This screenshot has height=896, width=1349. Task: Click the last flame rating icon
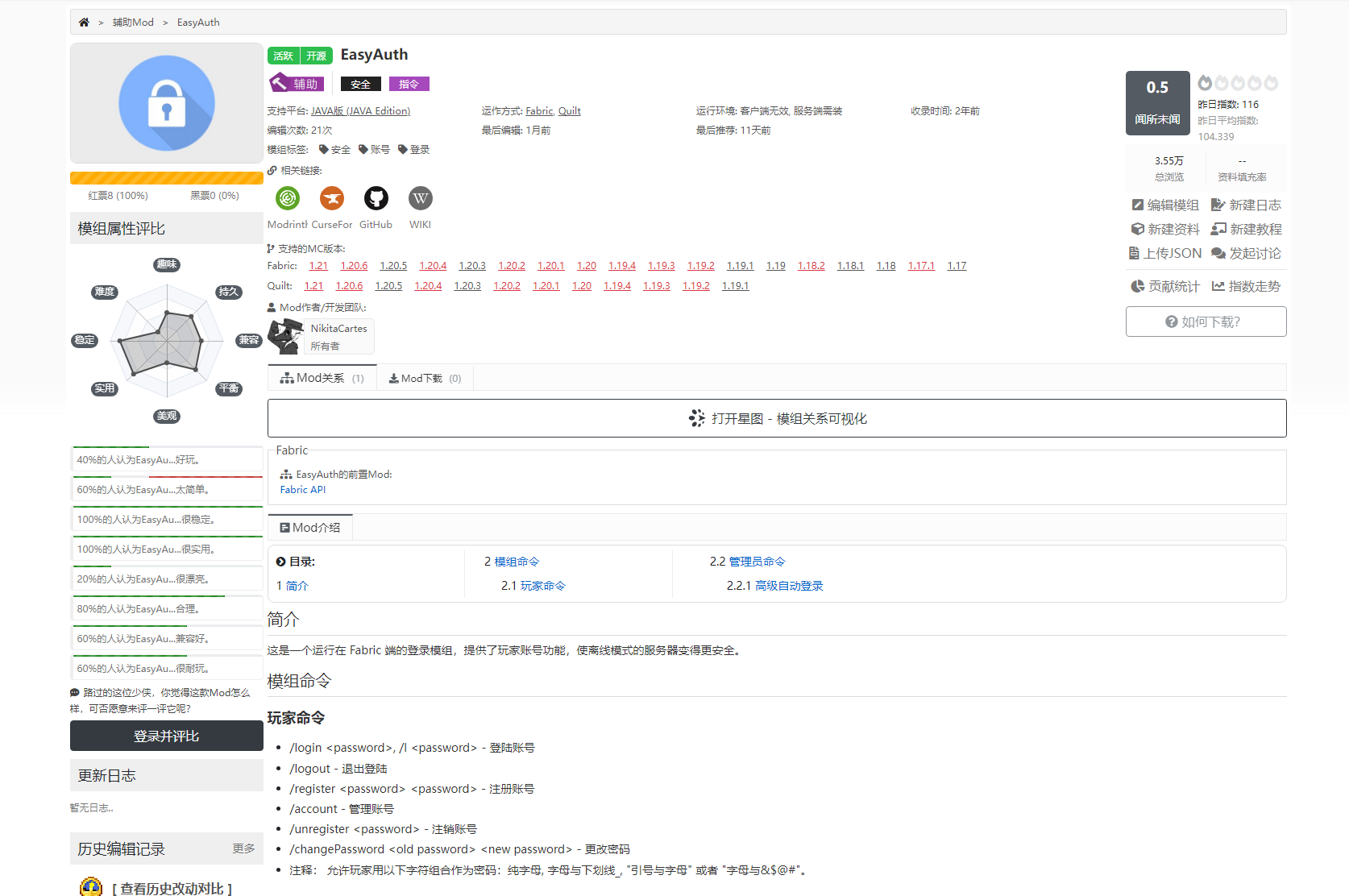pyautogui.click(x=1271, y=83)
